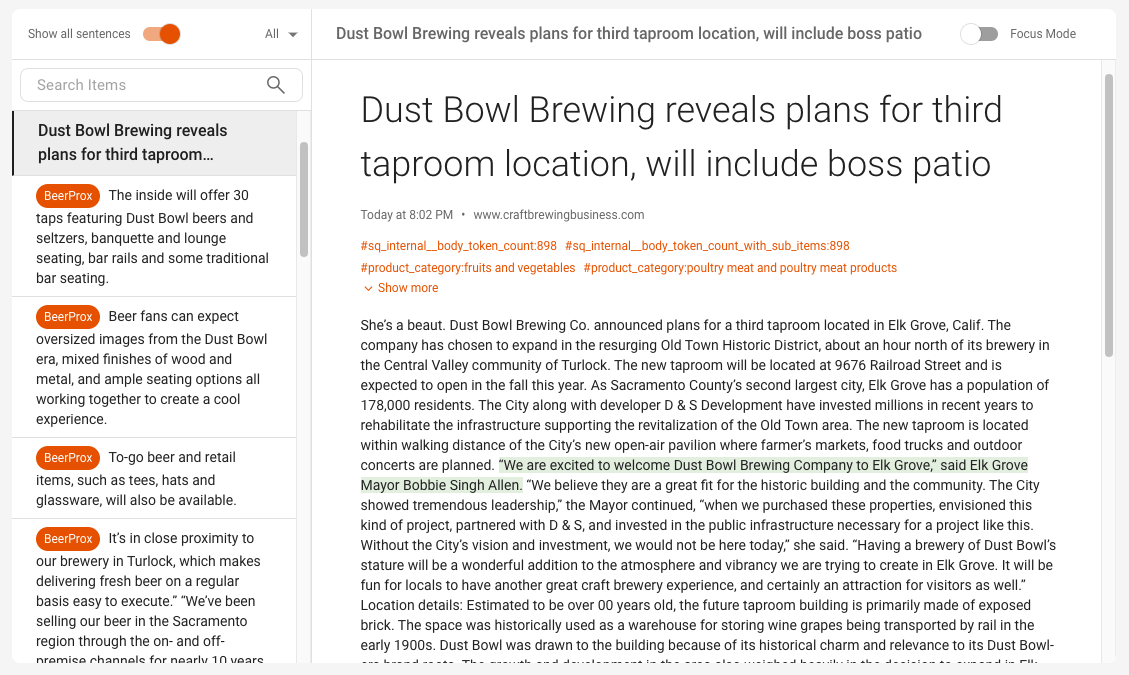Select sentence 'To-go beer and retail items'
The image size is (1129, 675).
[x=154, y=478]
